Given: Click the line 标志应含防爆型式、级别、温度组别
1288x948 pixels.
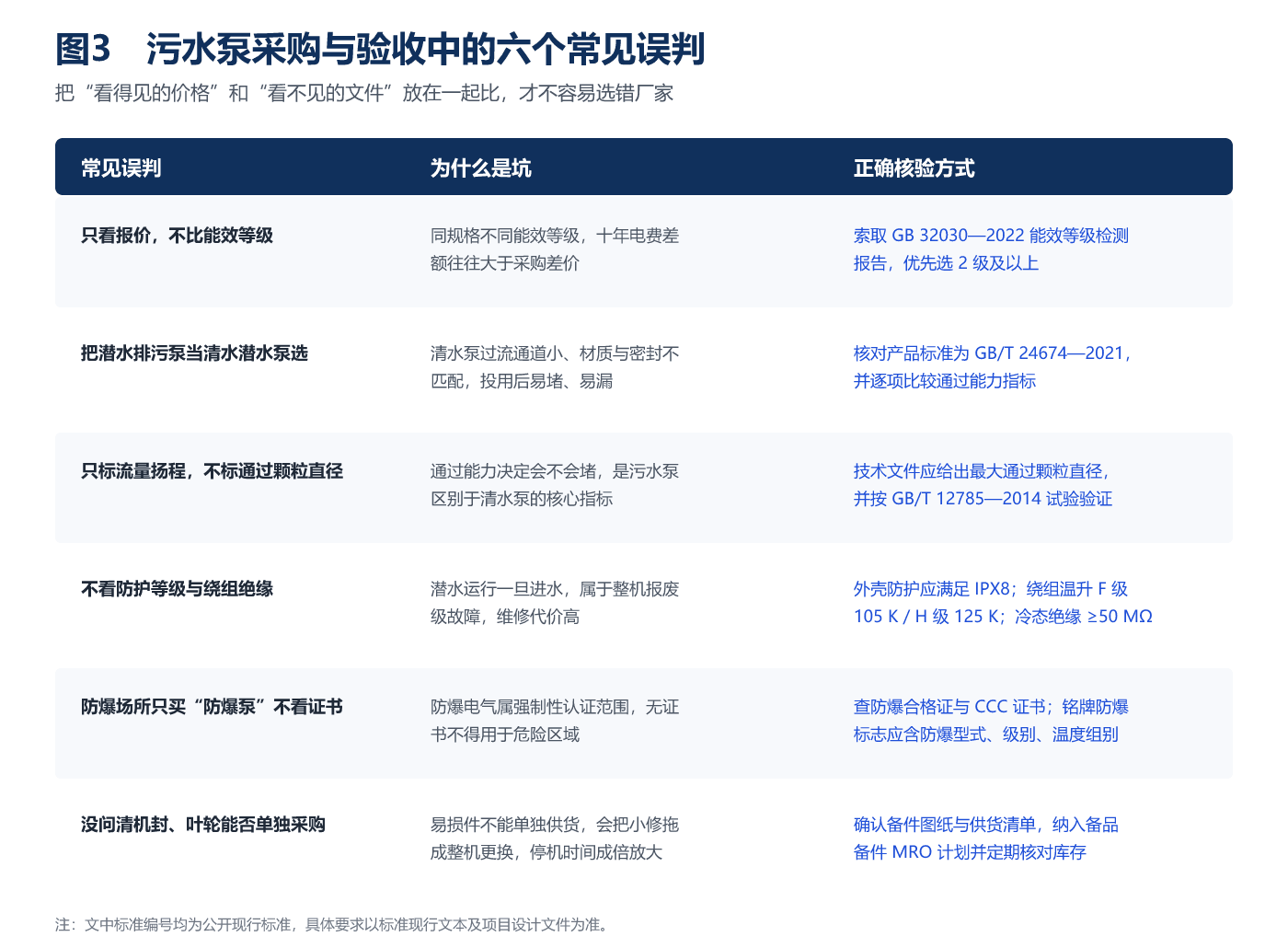Looking at the screenshot, I should pos(986,734).
